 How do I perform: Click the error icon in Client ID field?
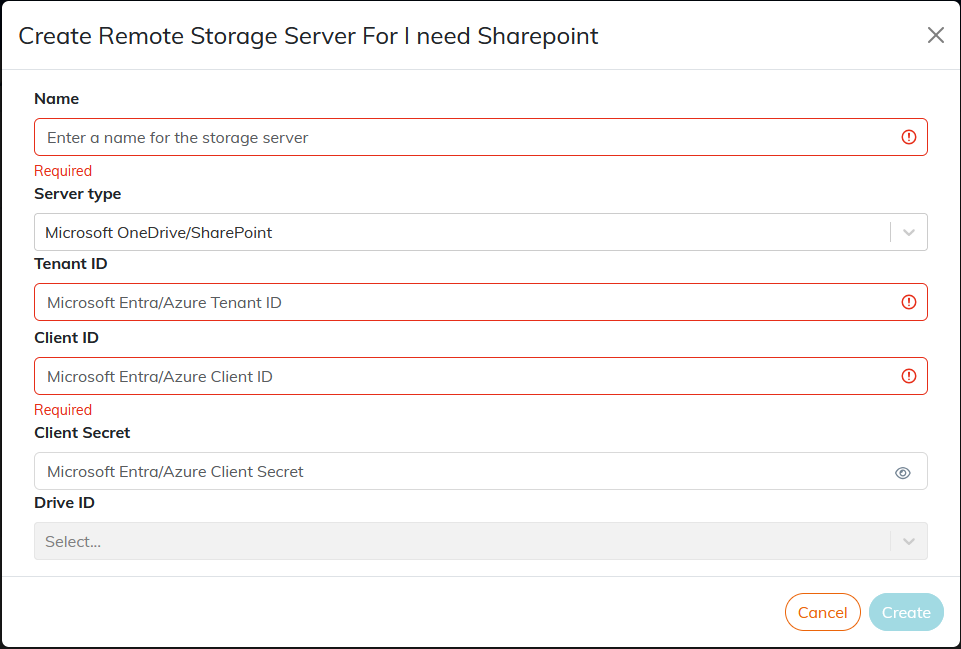908,376
